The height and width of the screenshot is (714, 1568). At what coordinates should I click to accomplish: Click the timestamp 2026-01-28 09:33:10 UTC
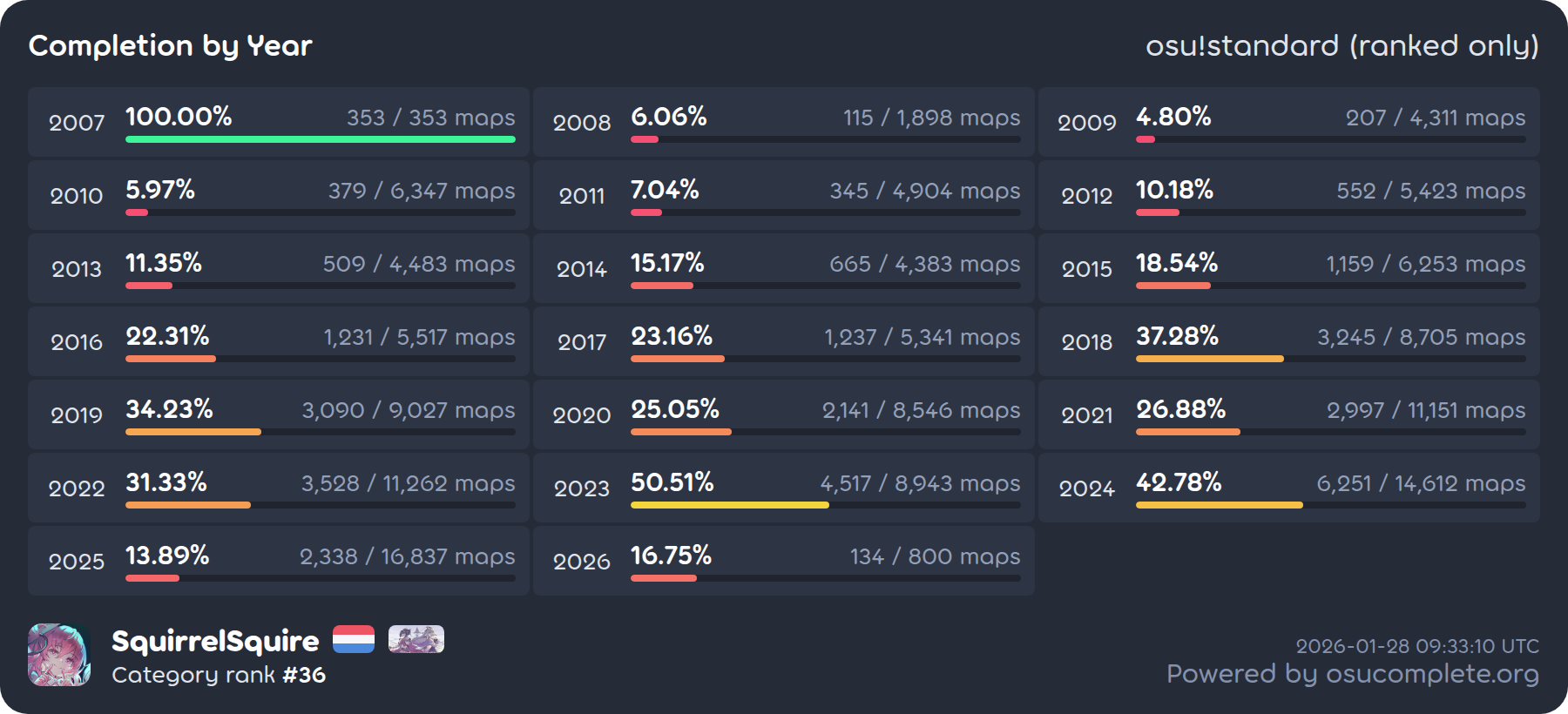click(1417, 646)
